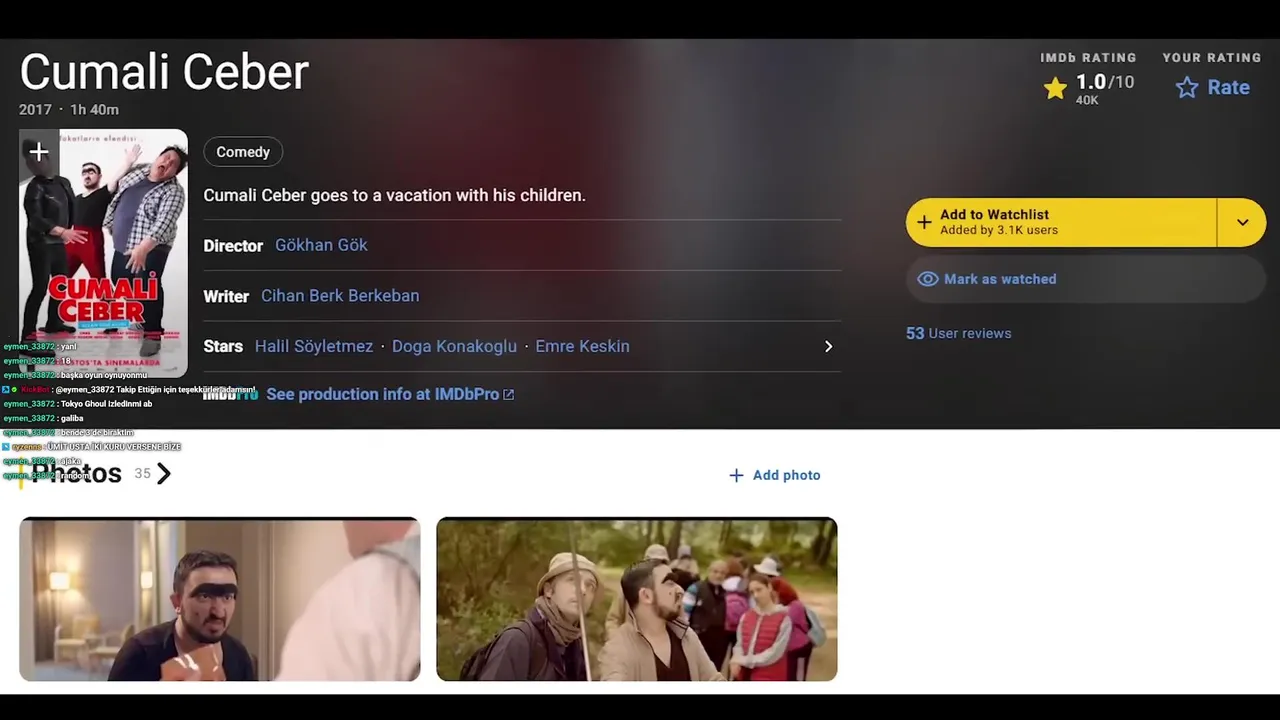Open See production info at IMDbPro link

coord(390,394)
